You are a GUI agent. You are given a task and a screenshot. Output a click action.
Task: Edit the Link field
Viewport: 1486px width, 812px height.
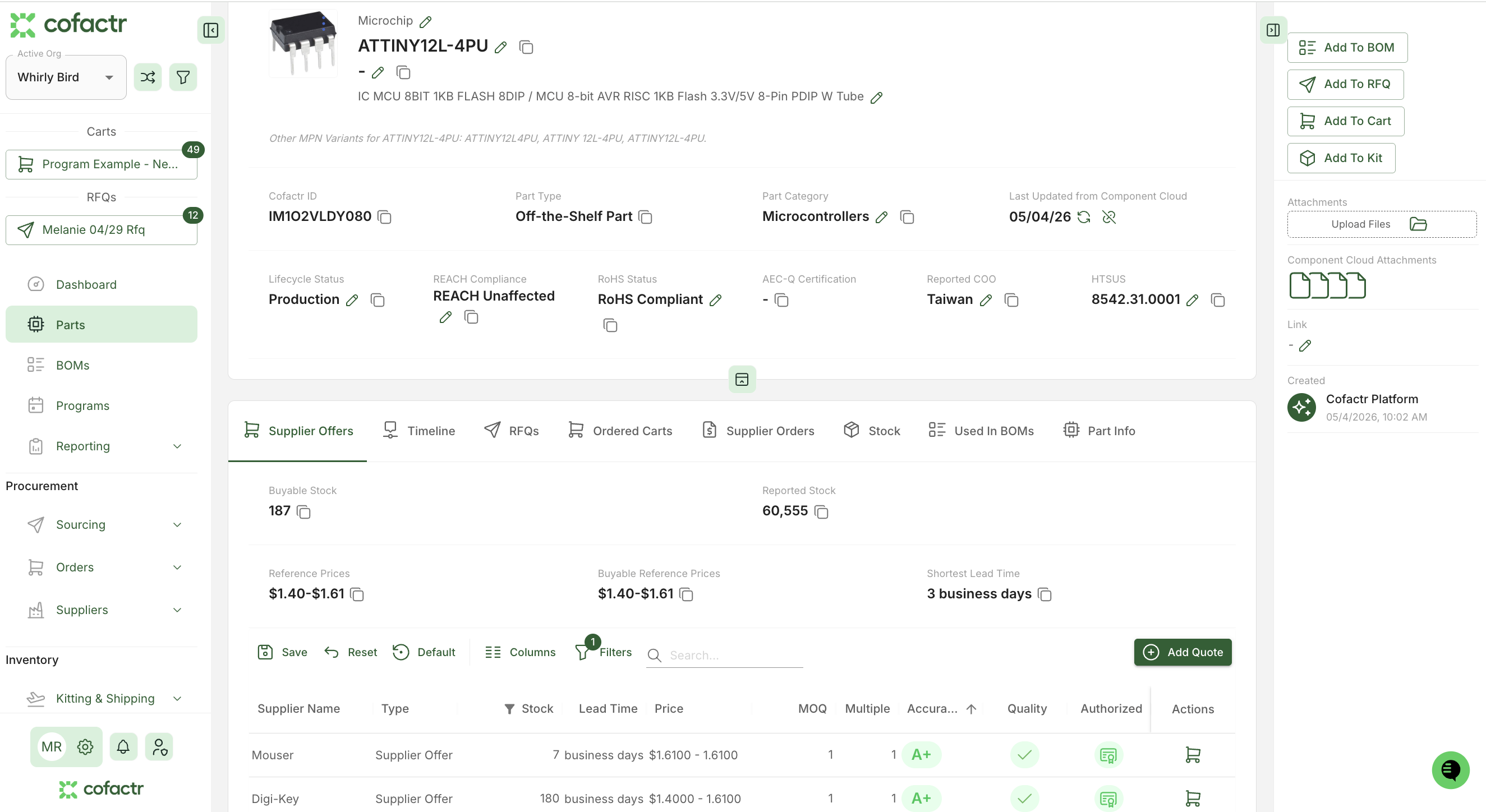click(x=1305, y=346)
